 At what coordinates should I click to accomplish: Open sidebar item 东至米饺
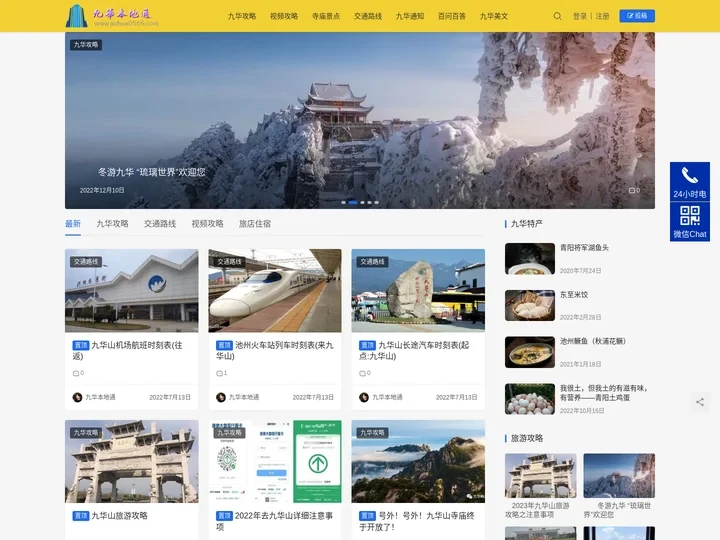(x=574, y=294)
